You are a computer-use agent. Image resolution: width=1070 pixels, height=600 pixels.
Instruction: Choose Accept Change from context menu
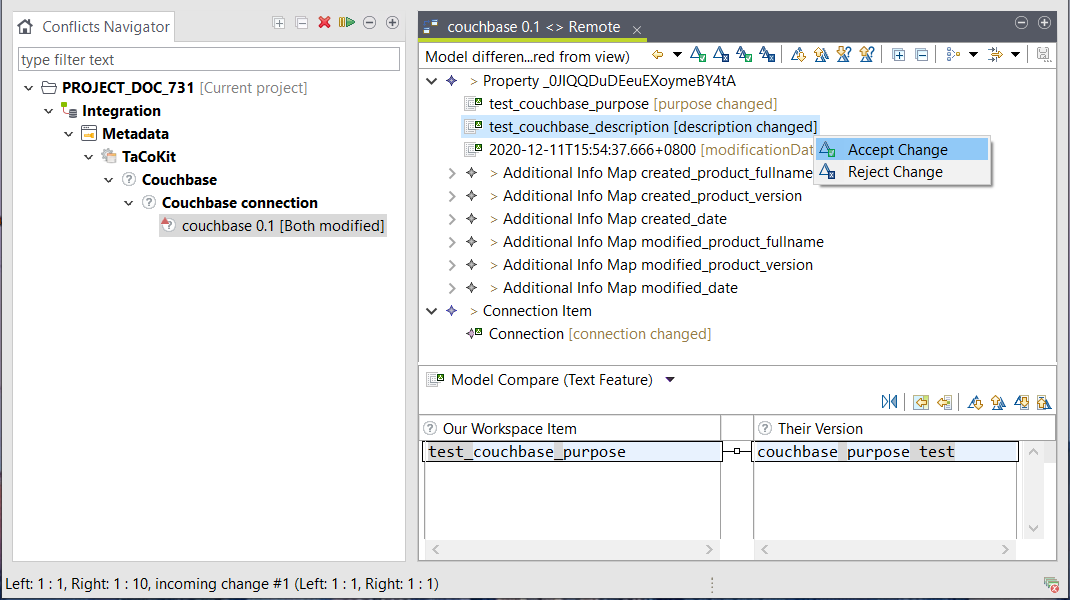coord(897,150)
